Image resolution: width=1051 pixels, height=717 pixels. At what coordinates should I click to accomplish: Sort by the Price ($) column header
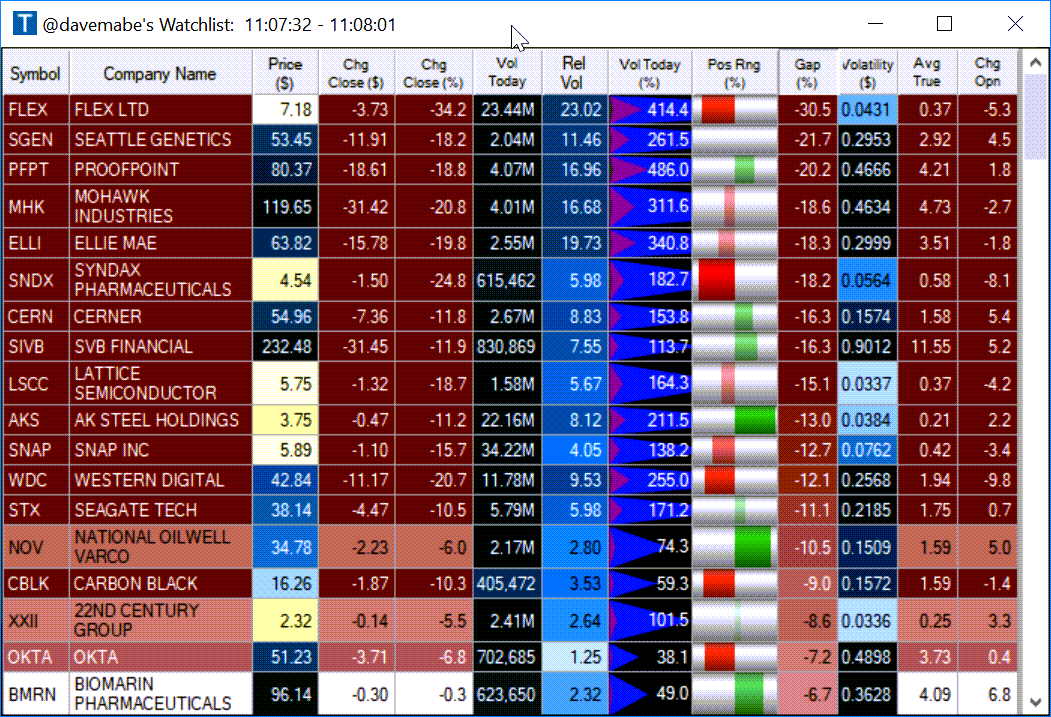285,73
